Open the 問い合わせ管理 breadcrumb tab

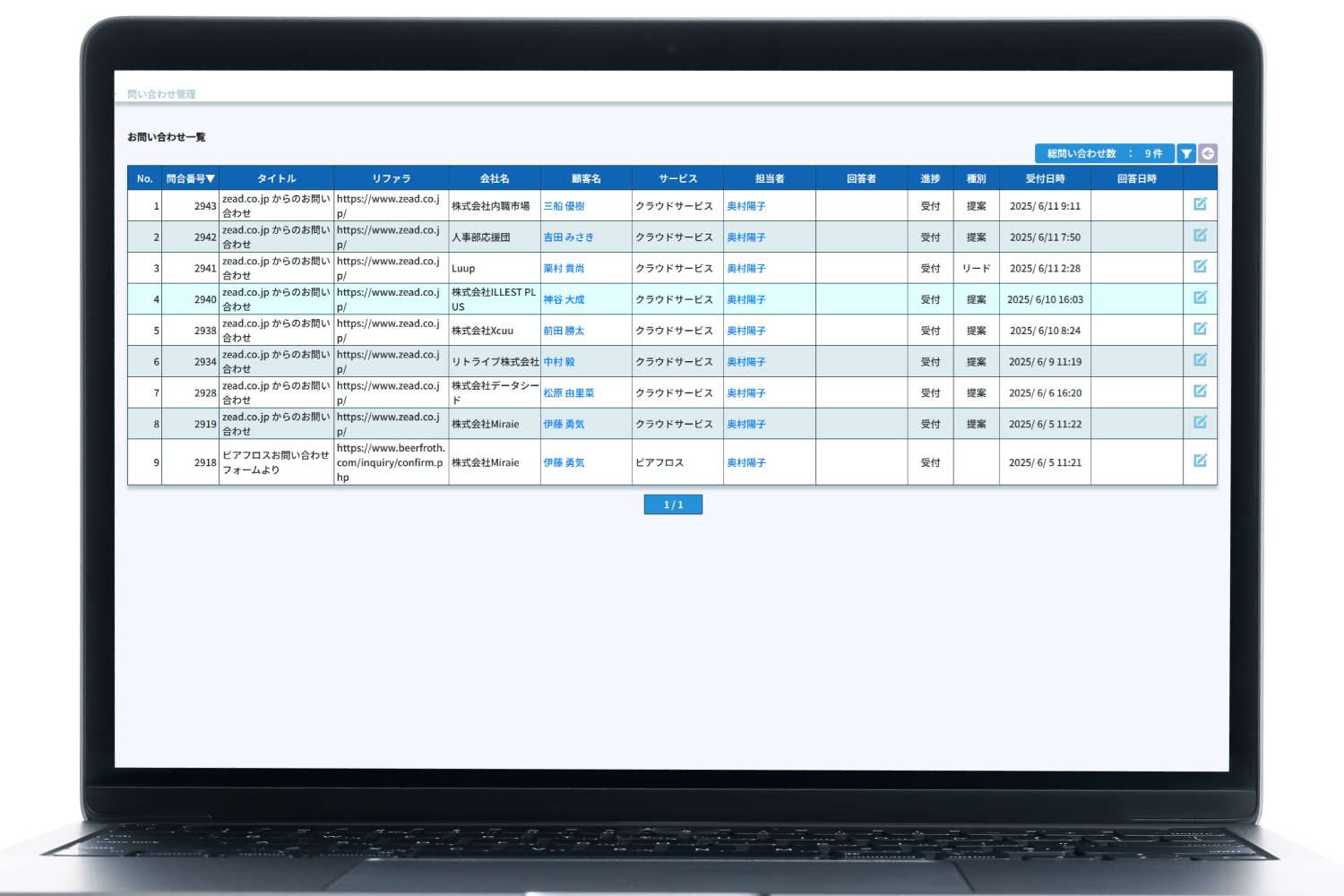[161, 94]
